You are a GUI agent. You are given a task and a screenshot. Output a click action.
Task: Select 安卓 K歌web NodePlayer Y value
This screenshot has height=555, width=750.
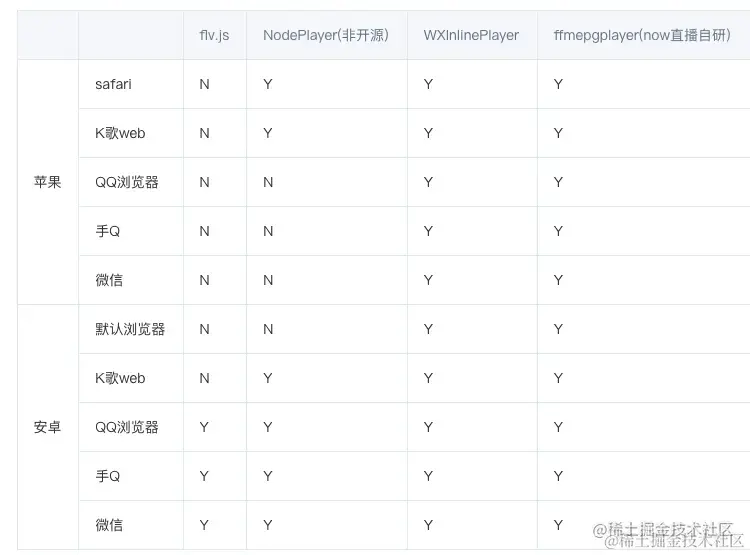point(268,378)
